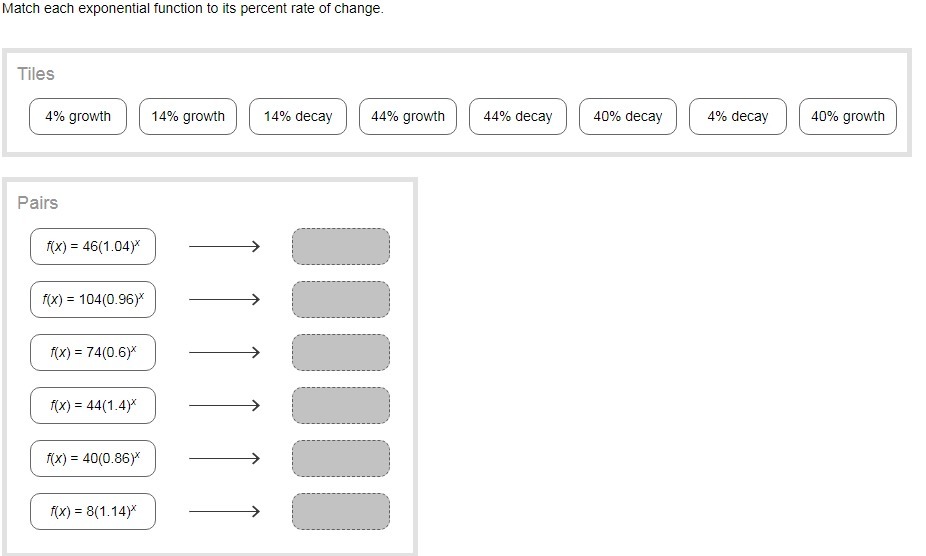The width and height of the screenshot is (926, 556).
Task: Select the 40% growth tile
Action: [x=848, y=116]
